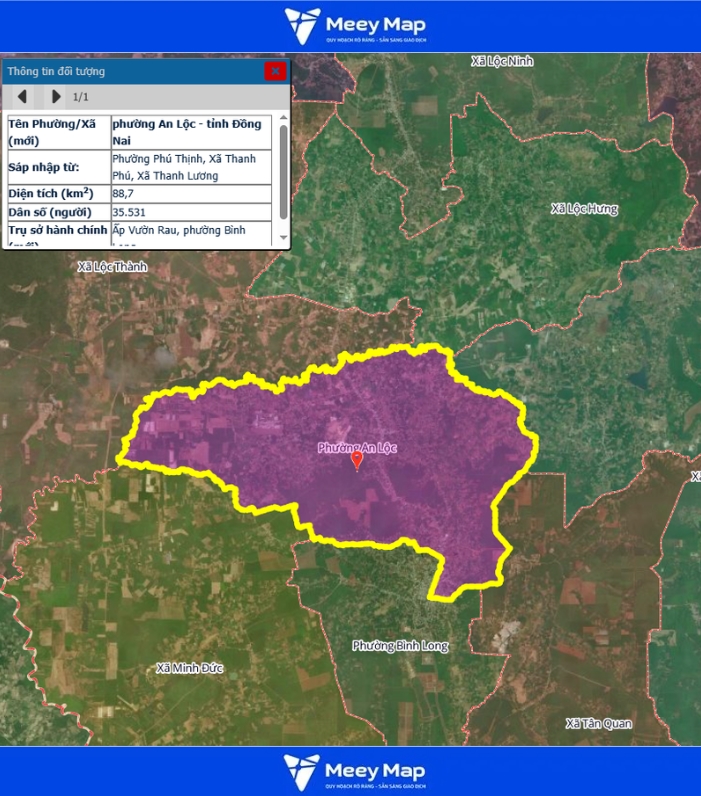Viewport: 701px width, 796px height.
Task: Click the Xã Lộc Ninh map label
Action: (x=502, y=61)
